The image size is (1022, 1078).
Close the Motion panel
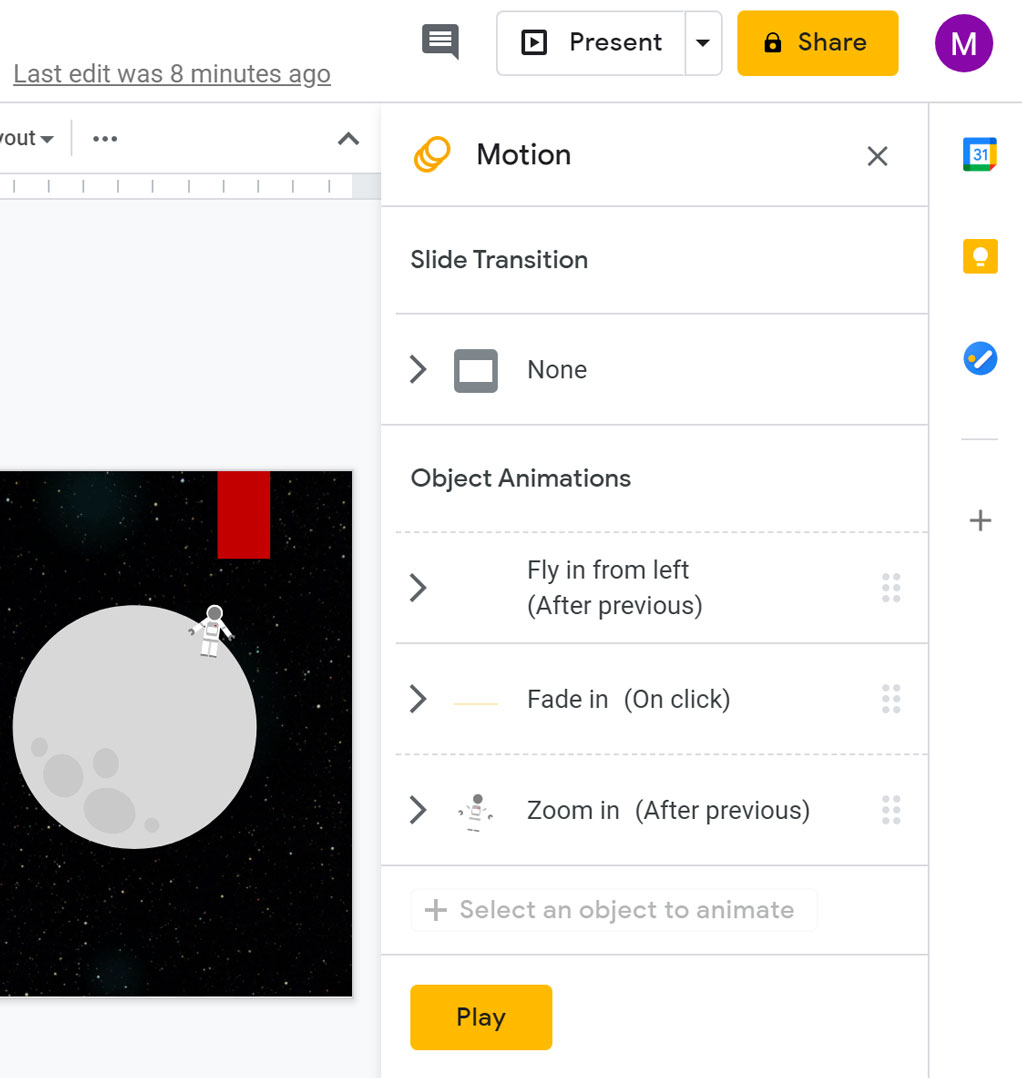point(877,156)
